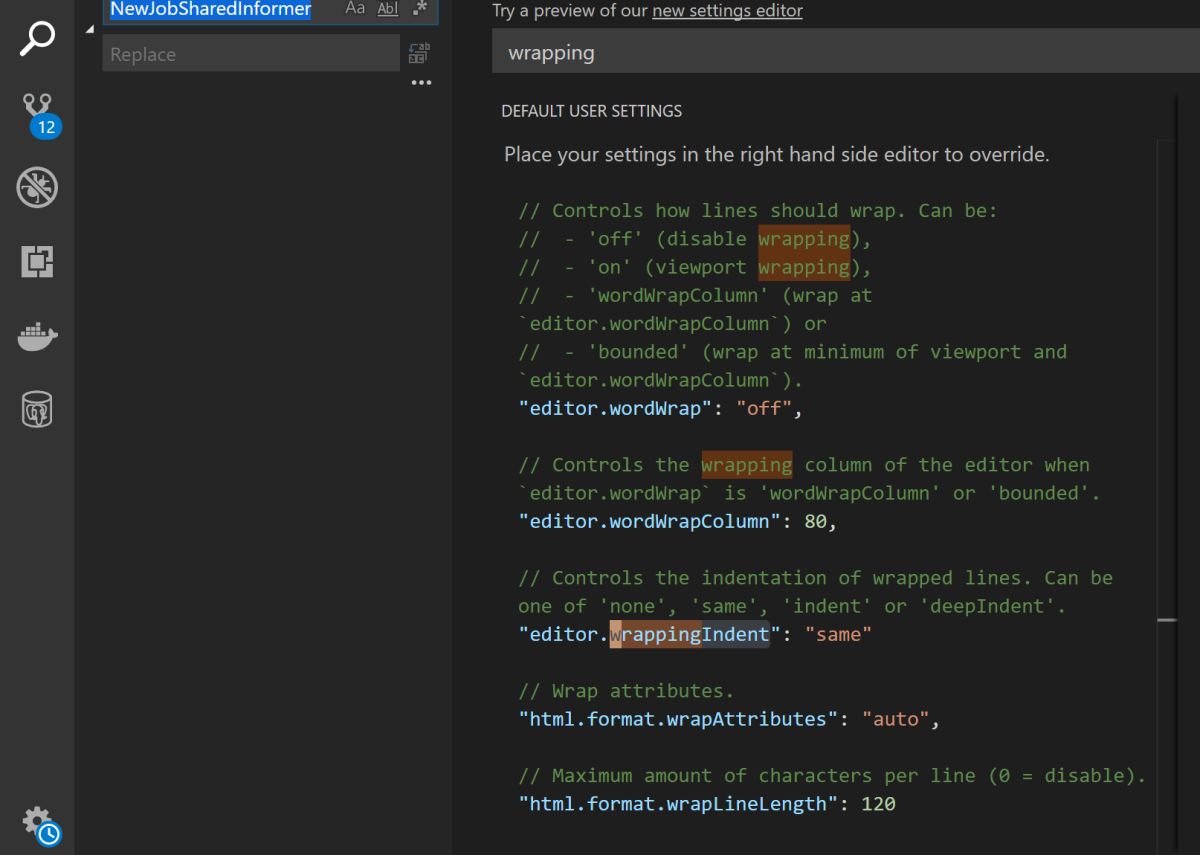Open the Docker explorer icon

coord(37,337)
